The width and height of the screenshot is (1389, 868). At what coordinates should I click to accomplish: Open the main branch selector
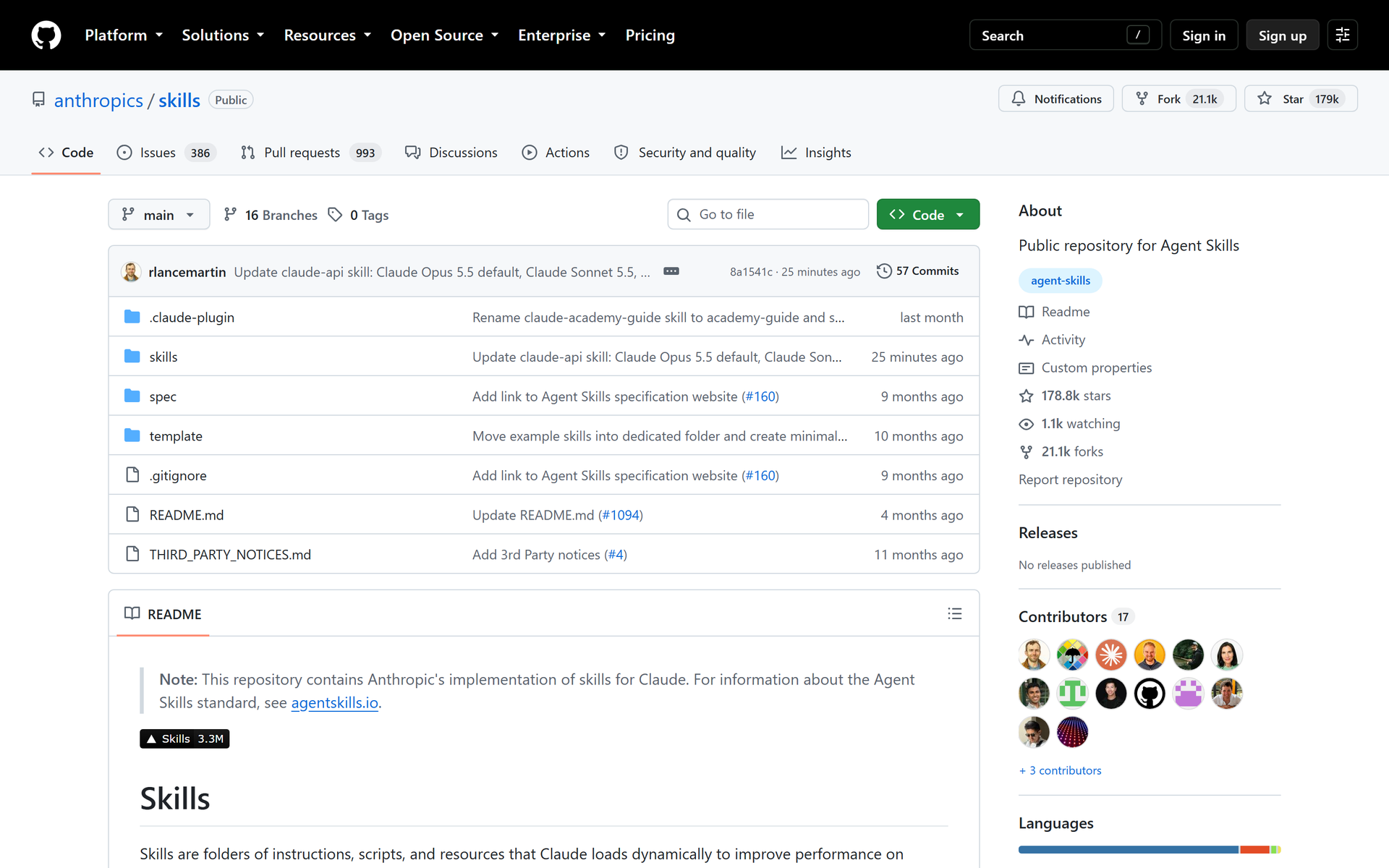click(x=159, y=215)
